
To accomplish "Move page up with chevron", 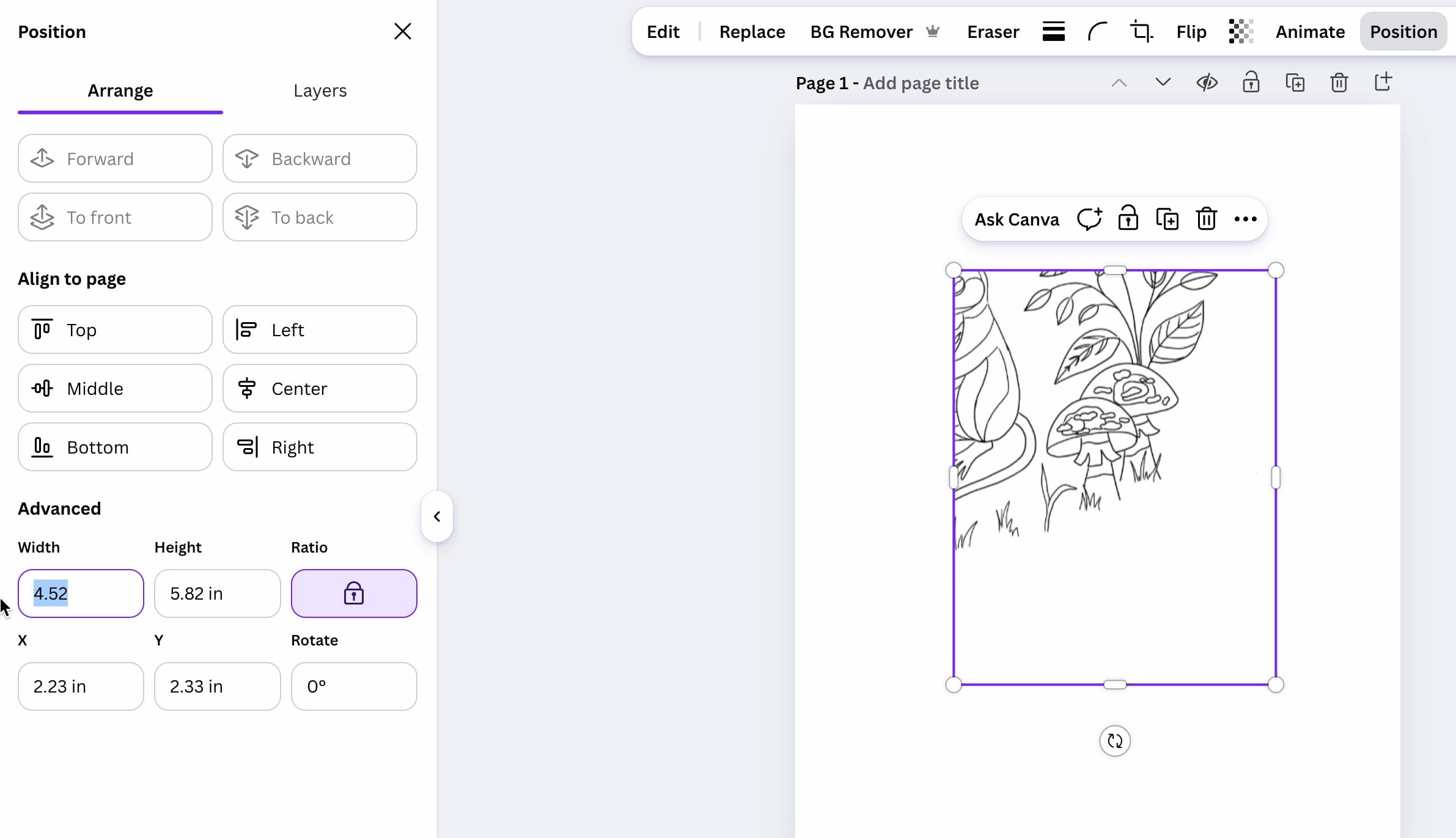I will 1119,83.
